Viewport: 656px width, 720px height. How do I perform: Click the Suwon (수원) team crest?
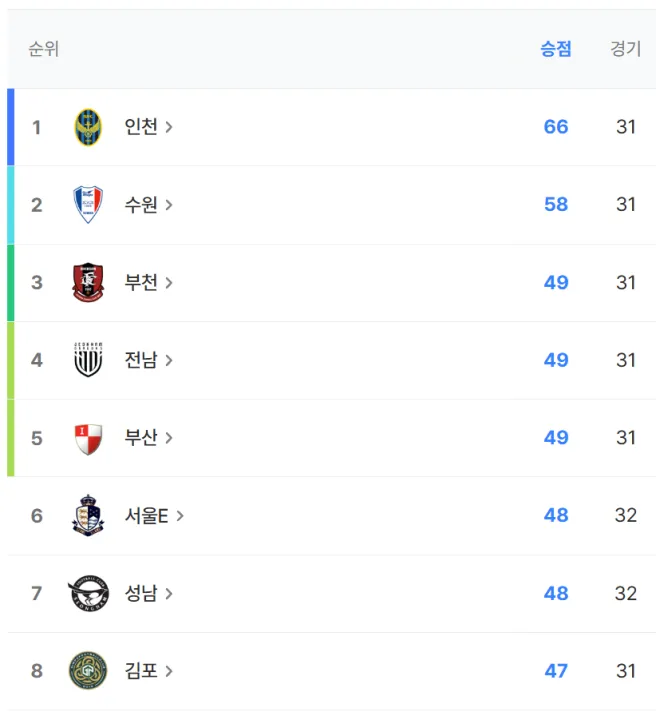coord(88,204)
